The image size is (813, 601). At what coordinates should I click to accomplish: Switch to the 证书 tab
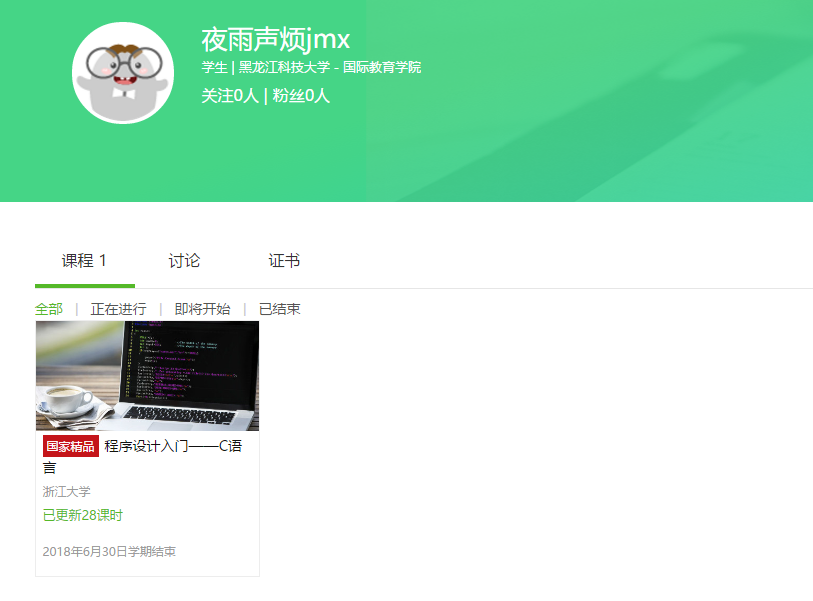284,260
